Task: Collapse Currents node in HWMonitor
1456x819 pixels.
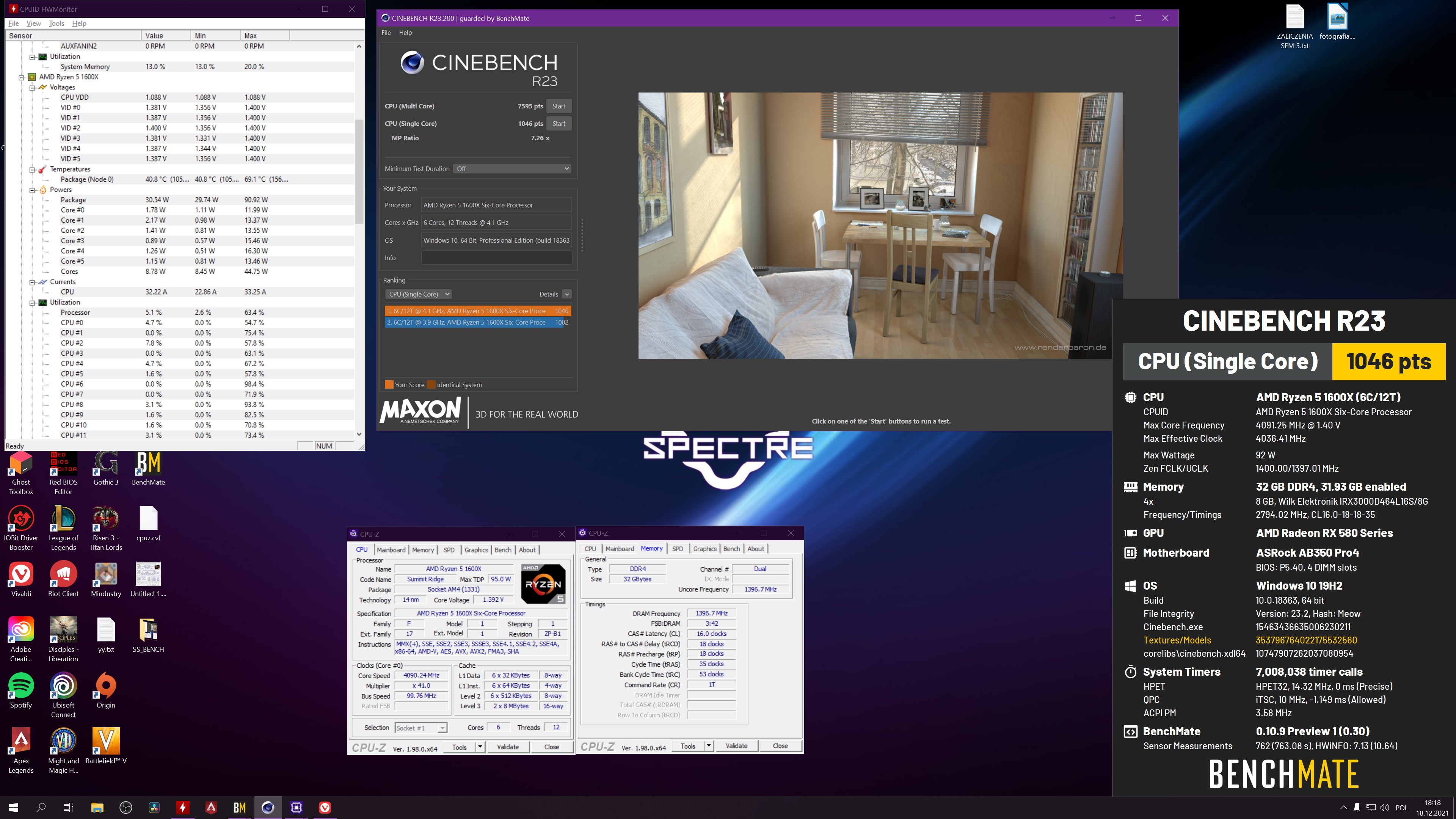Action: [x=32, y=282]
